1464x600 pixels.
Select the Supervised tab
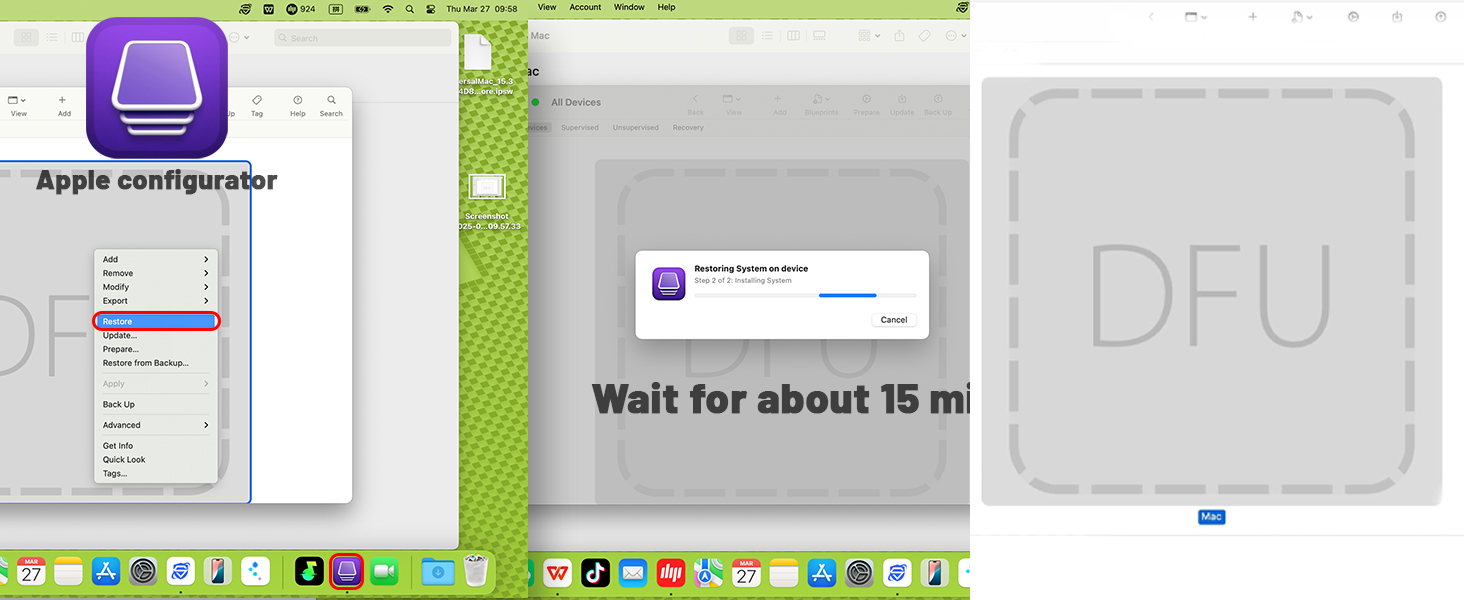point(580,128)
